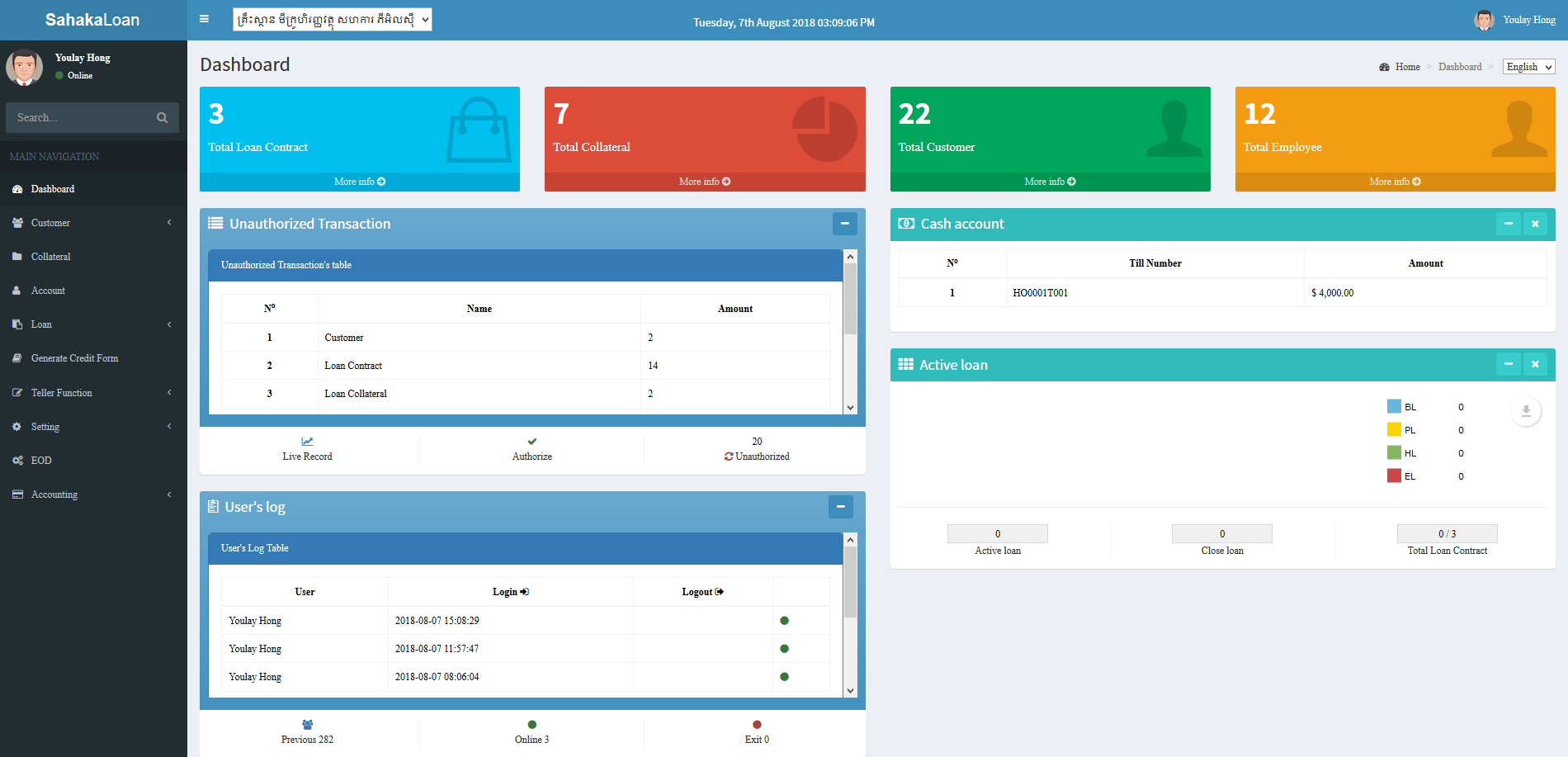Click the user avatar in top right header

click(x=1484, y=20)
